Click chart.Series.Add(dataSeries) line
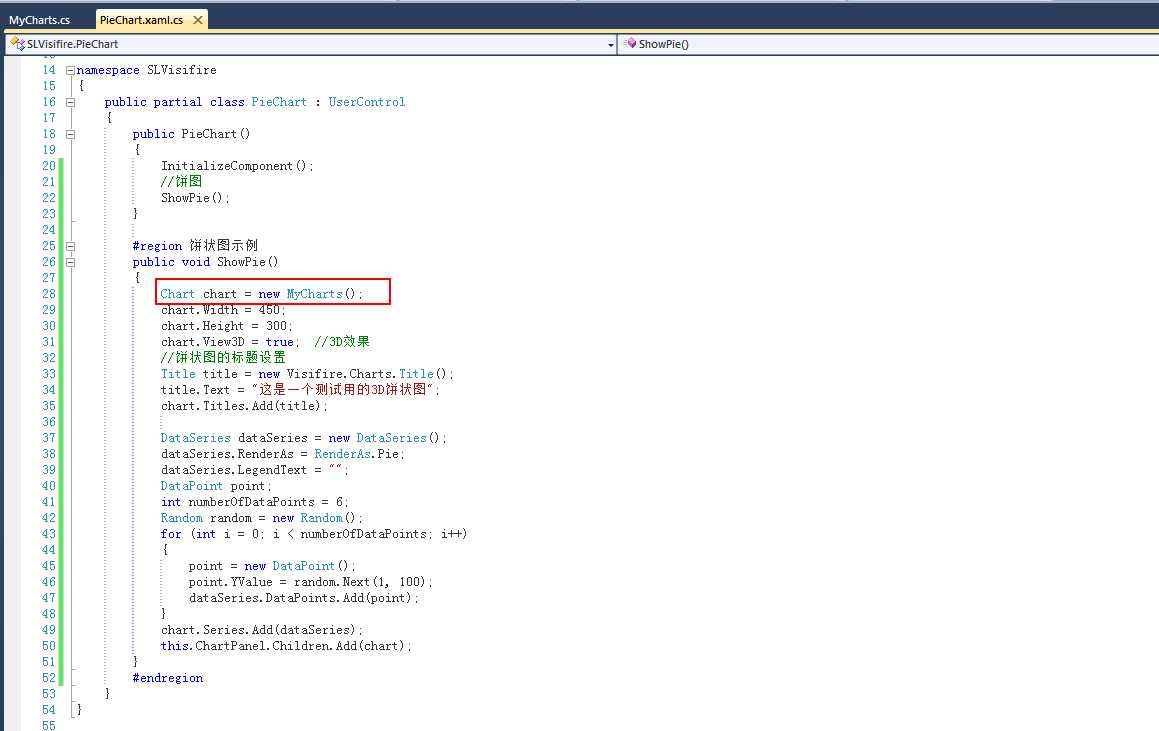Image resolution: width=1159 pixels, height=731 pixels. point(262,630)
